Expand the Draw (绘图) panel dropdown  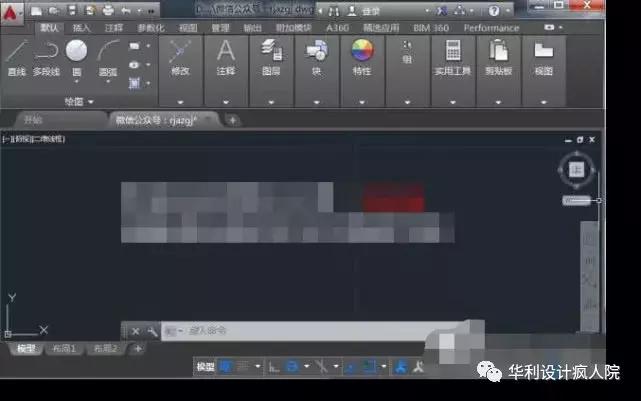(79, 101)
